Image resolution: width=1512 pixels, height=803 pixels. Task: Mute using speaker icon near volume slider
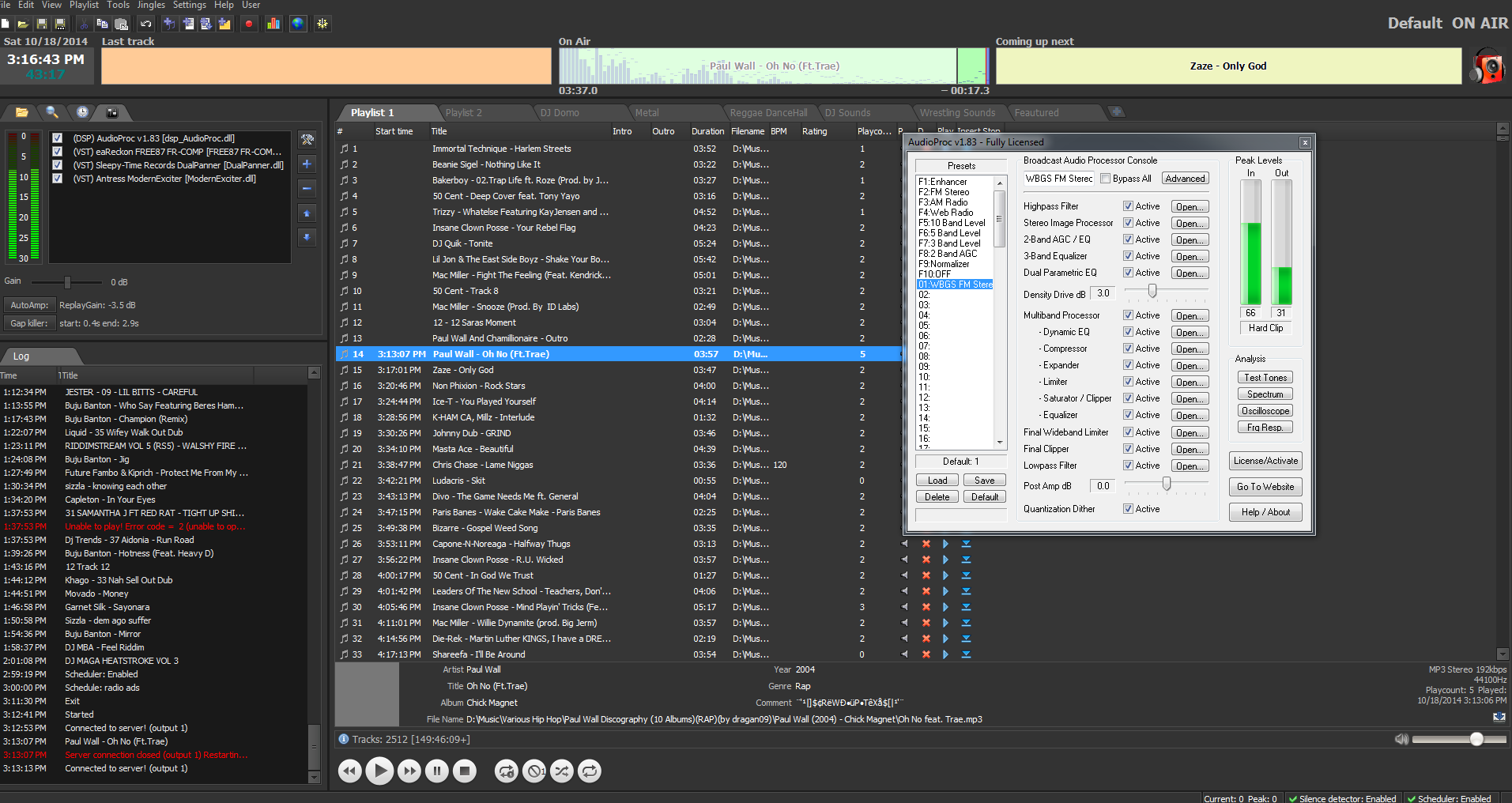pos(1401,739)
